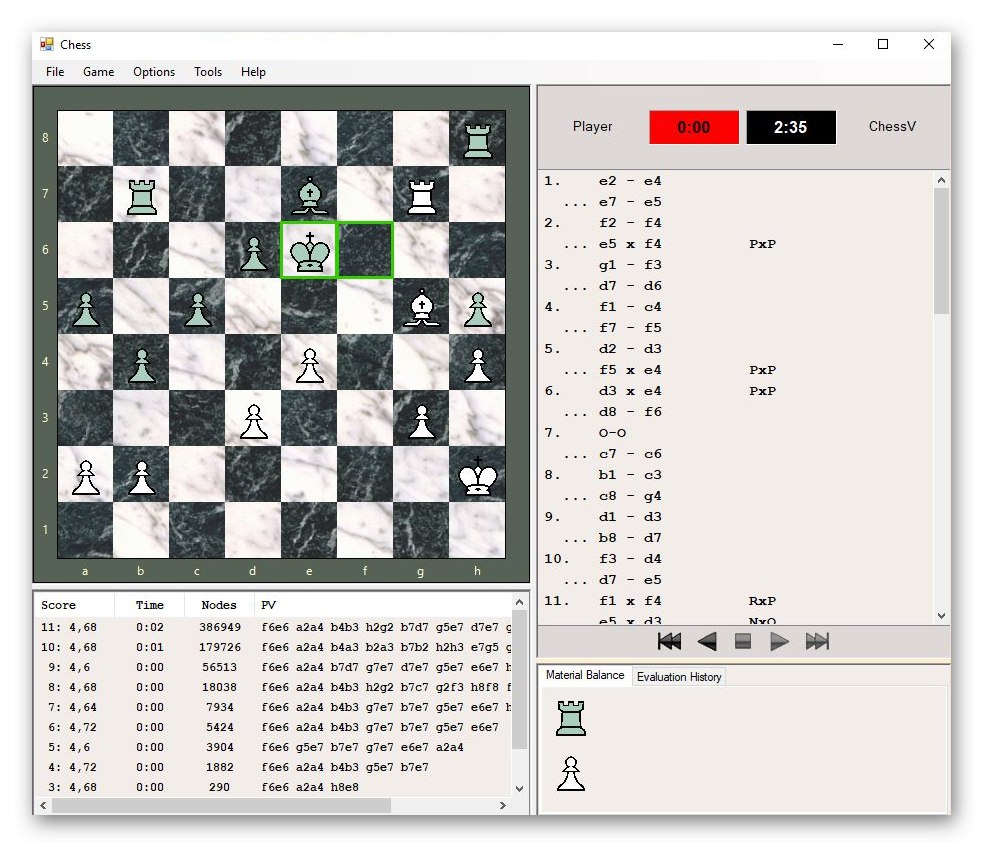Image resolution: width=983 pixels, height=847 pixels.
Task: Step back one move
Action: [707, 641]
